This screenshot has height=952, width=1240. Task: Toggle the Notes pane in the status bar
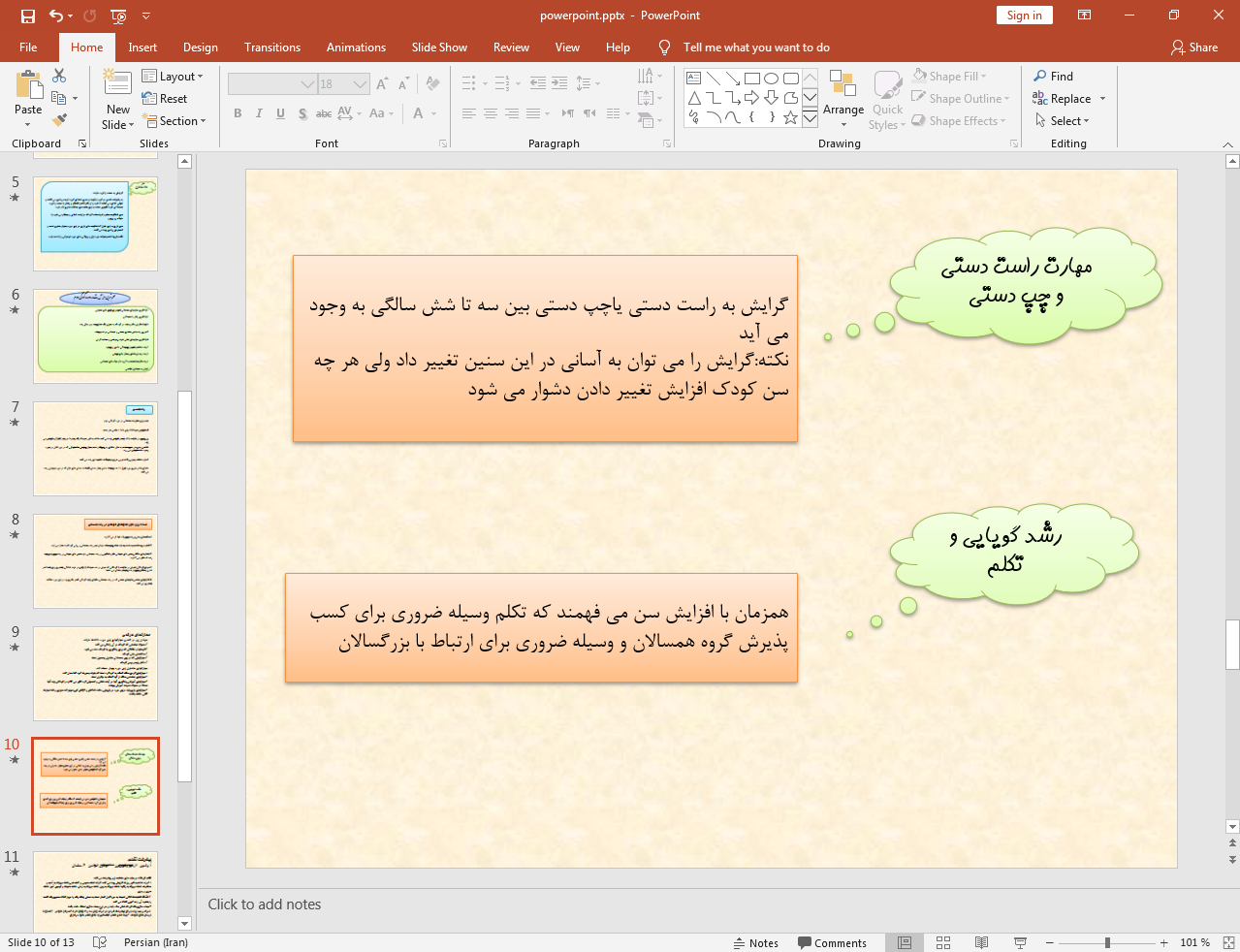click(x=756, y=942)
